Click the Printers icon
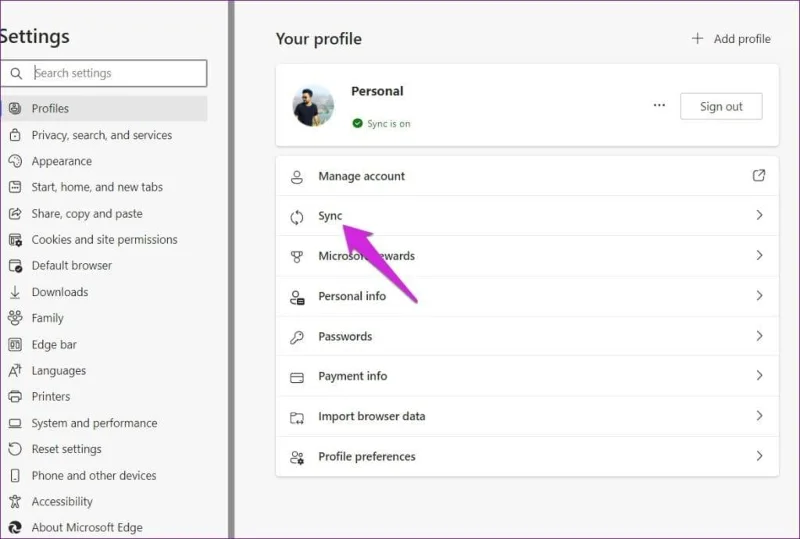This screenshot has height=539, width=800. [x=15, y=397]
